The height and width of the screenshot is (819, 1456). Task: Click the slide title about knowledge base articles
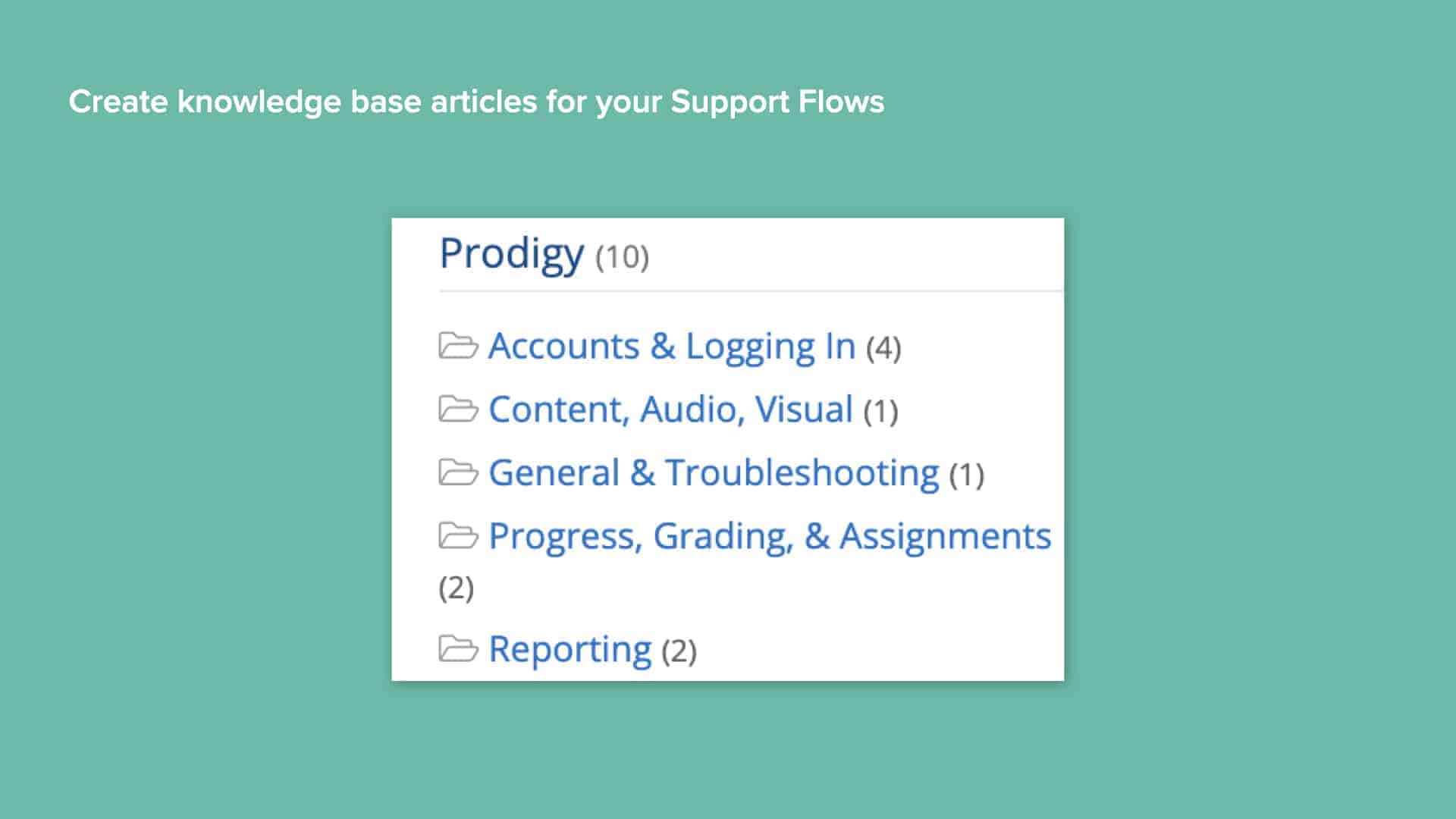click(x=476, y=101)
